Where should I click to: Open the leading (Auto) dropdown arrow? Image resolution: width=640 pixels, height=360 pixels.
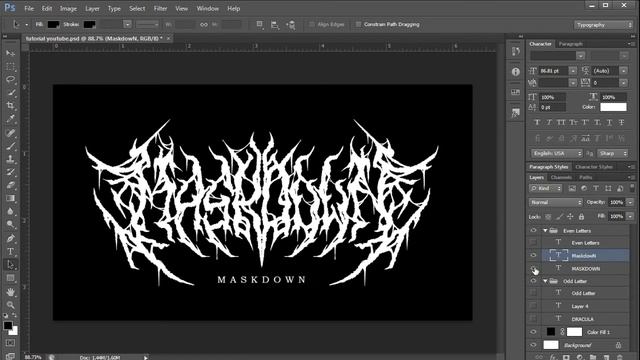coord(624,71)
